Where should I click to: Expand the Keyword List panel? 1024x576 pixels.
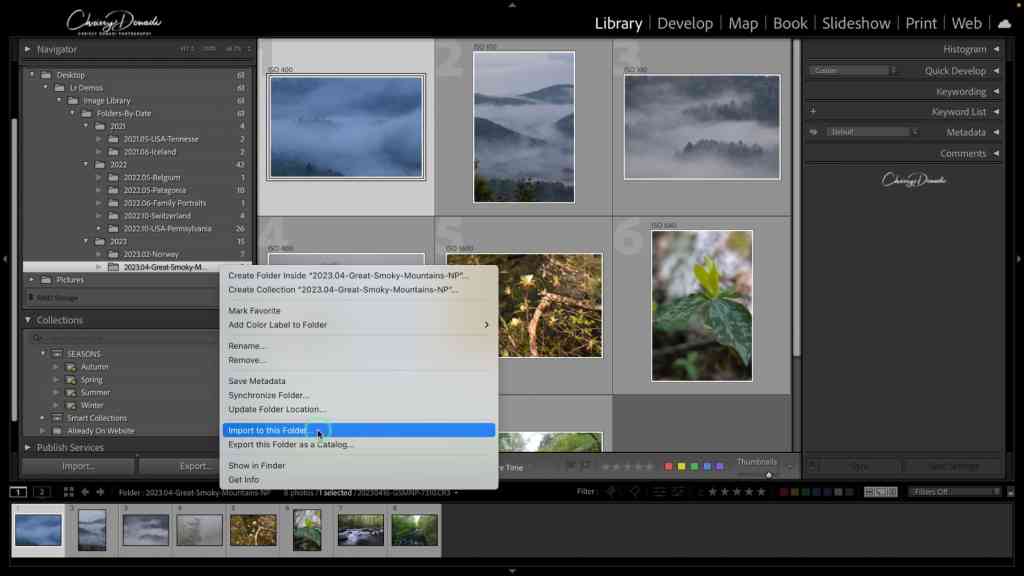(x=996, y=112)
